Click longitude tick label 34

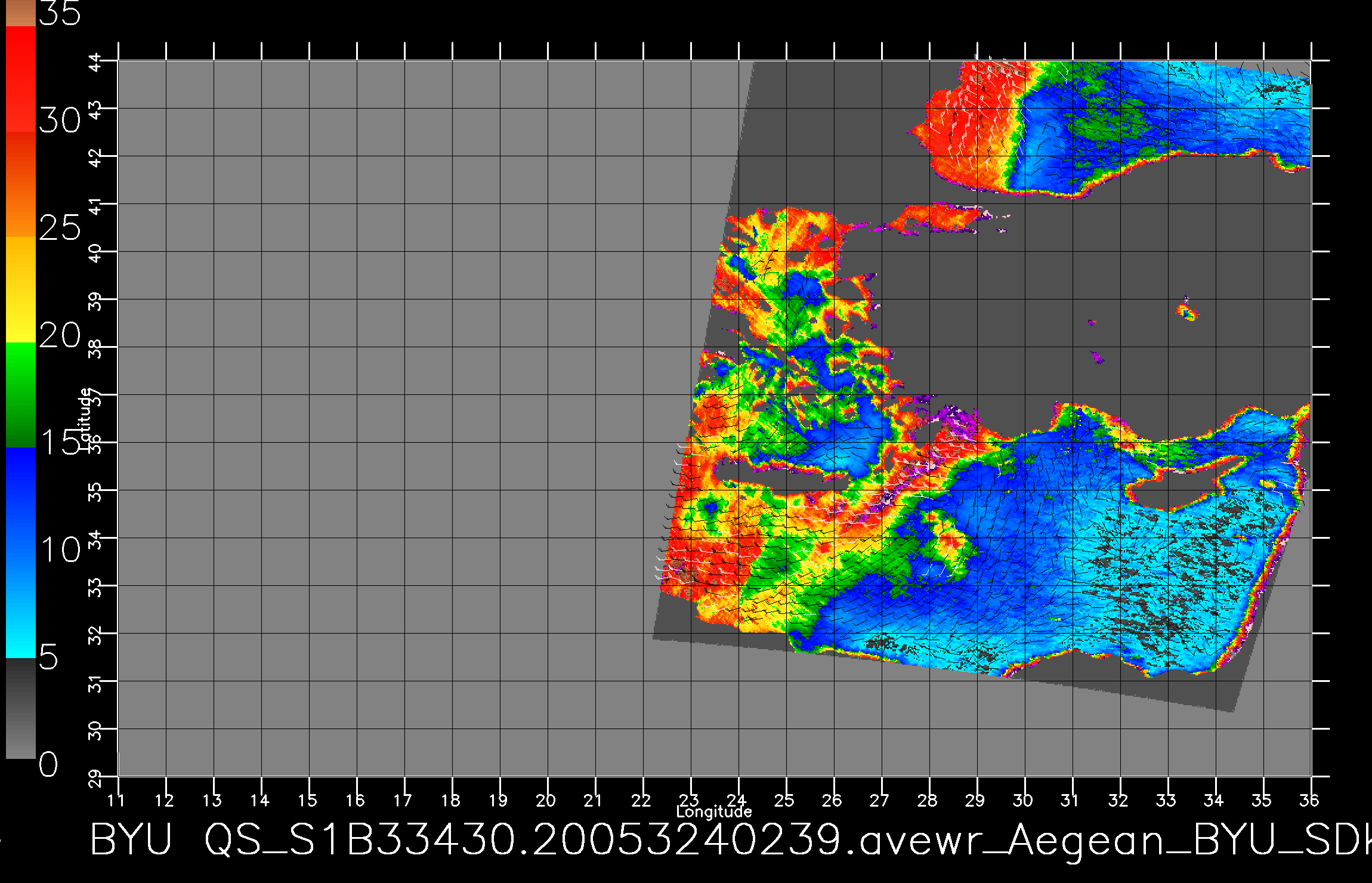(x=1214, y=800)
